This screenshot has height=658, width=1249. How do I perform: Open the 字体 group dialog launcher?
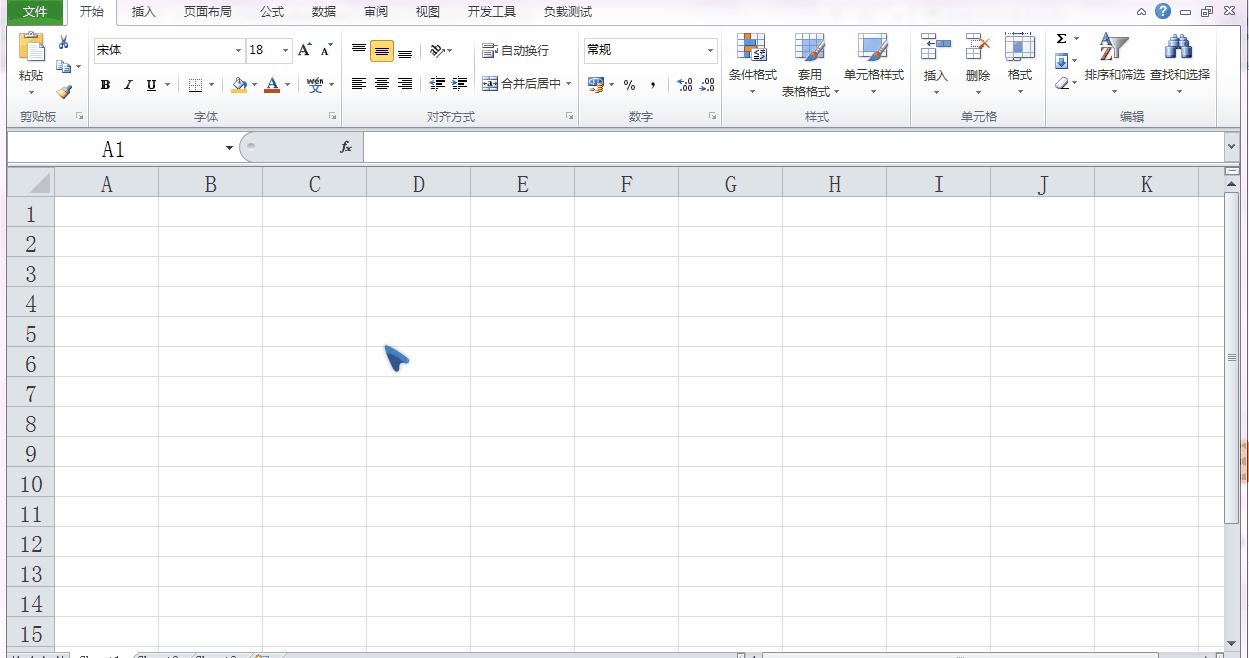(x=333, y=117)
